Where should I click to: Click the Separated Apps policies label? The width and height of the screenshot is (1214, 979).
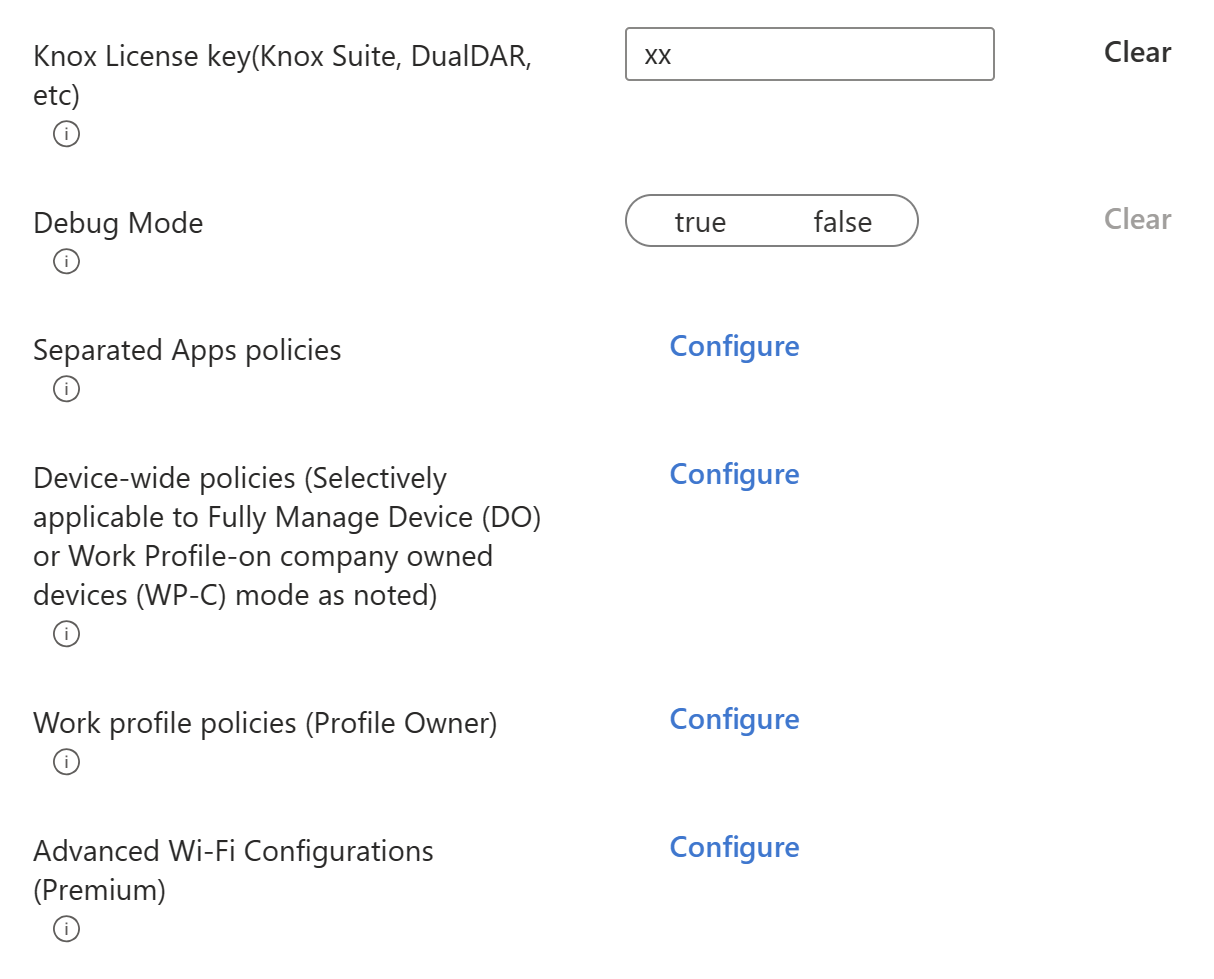tap(187, 350)
